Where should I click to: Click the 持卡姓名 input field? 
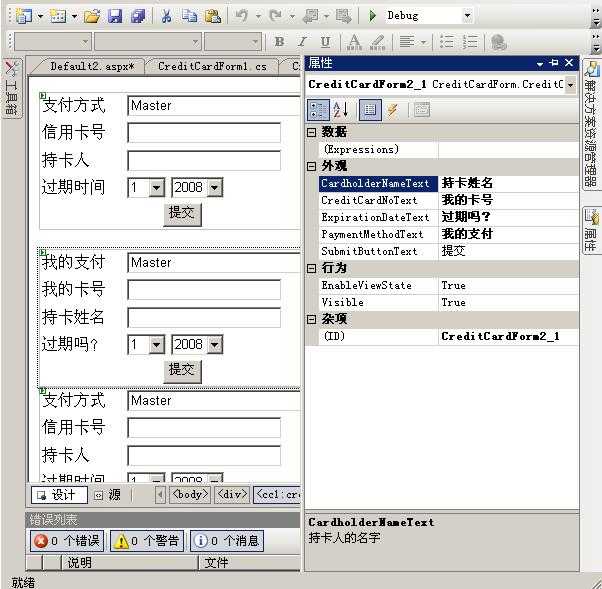tap(204, 318)
